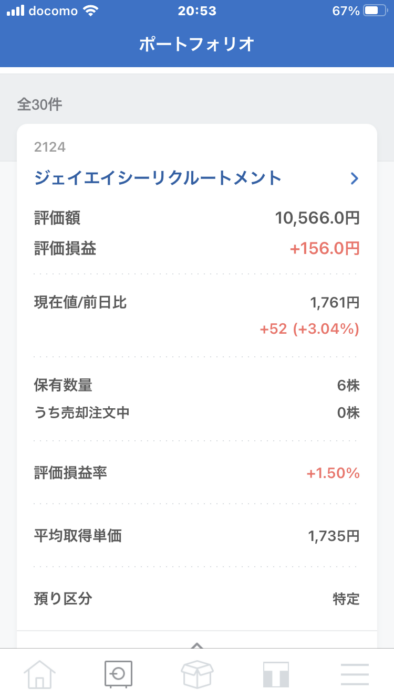This screenshot has width=394, height=700.
Task: Tap the safe portfolio icon in bottom bar
Action: tap(118, 674)
